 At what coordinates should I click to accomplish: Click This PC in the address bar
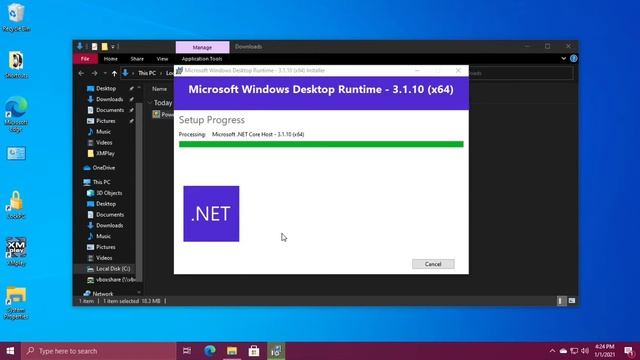click(147, 73)
